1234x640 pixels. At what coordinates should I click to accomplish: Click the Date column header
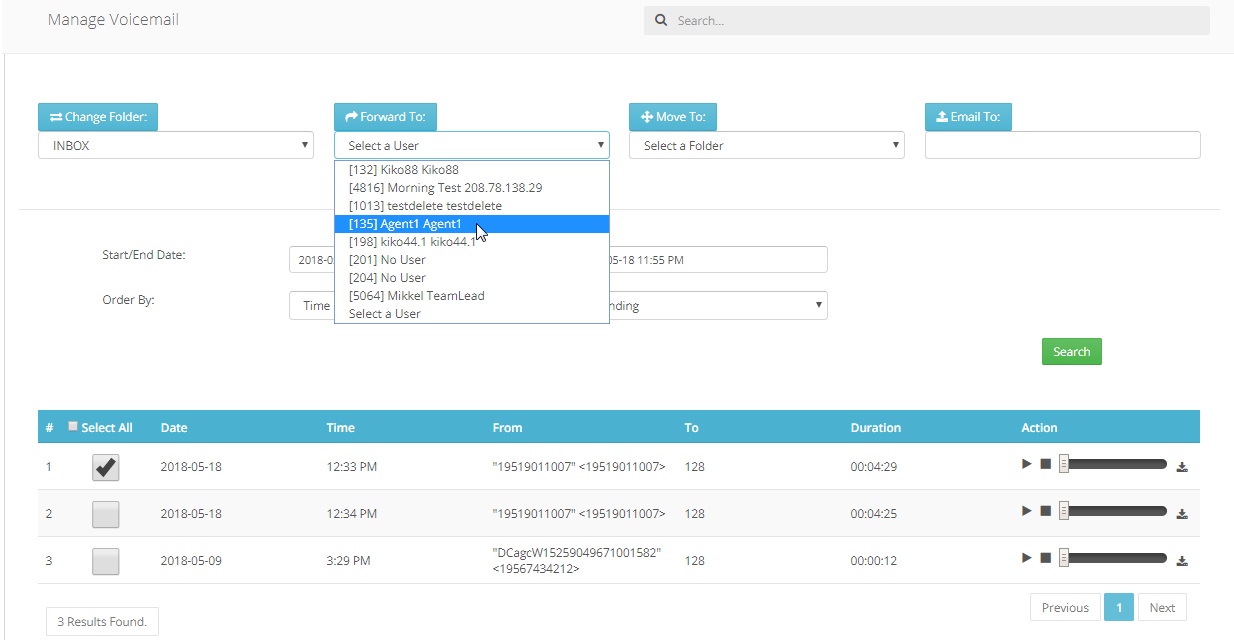coord(174,427)
